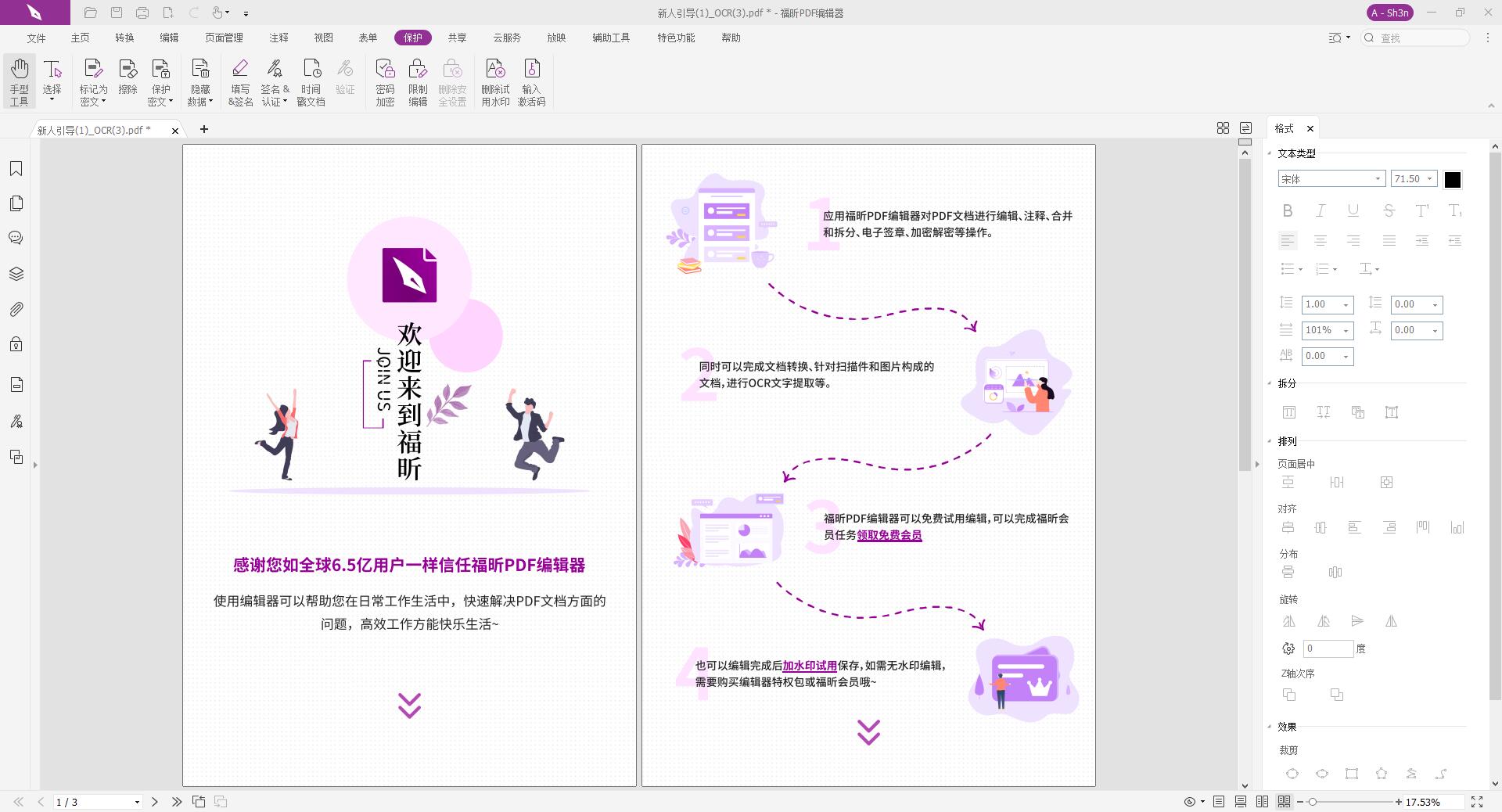Toggle italic formatting in the format panel
The width and height of the screenshot is (1502, 812).
1320,210
